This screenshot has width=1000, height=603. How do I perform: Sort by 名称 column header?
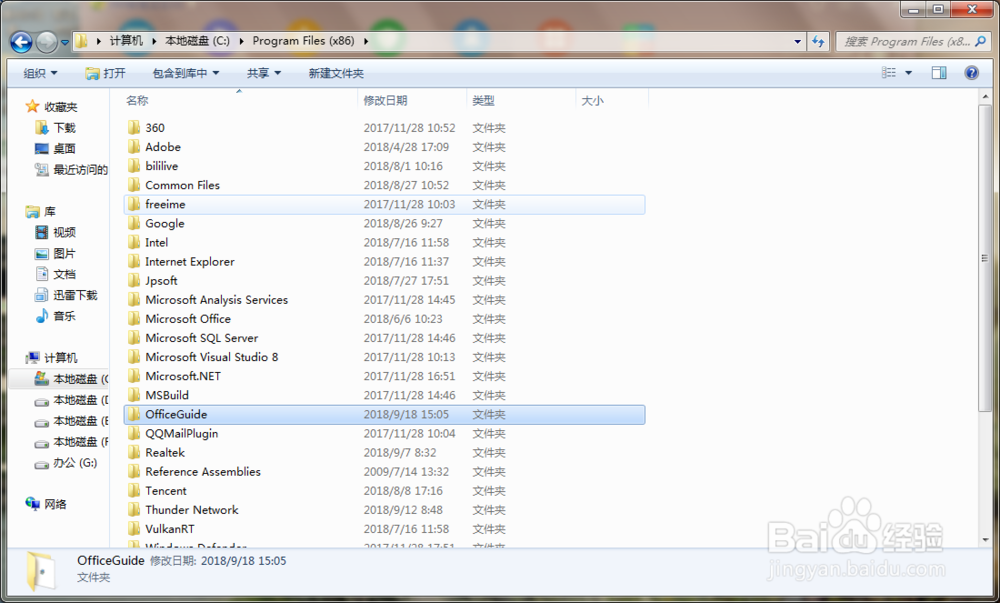136,100
